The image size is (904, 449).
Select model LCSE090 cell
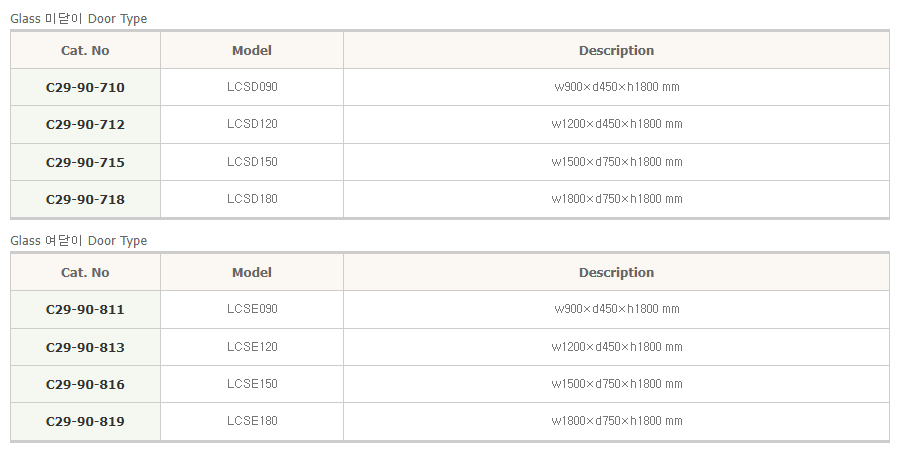(x=252, y=309)
